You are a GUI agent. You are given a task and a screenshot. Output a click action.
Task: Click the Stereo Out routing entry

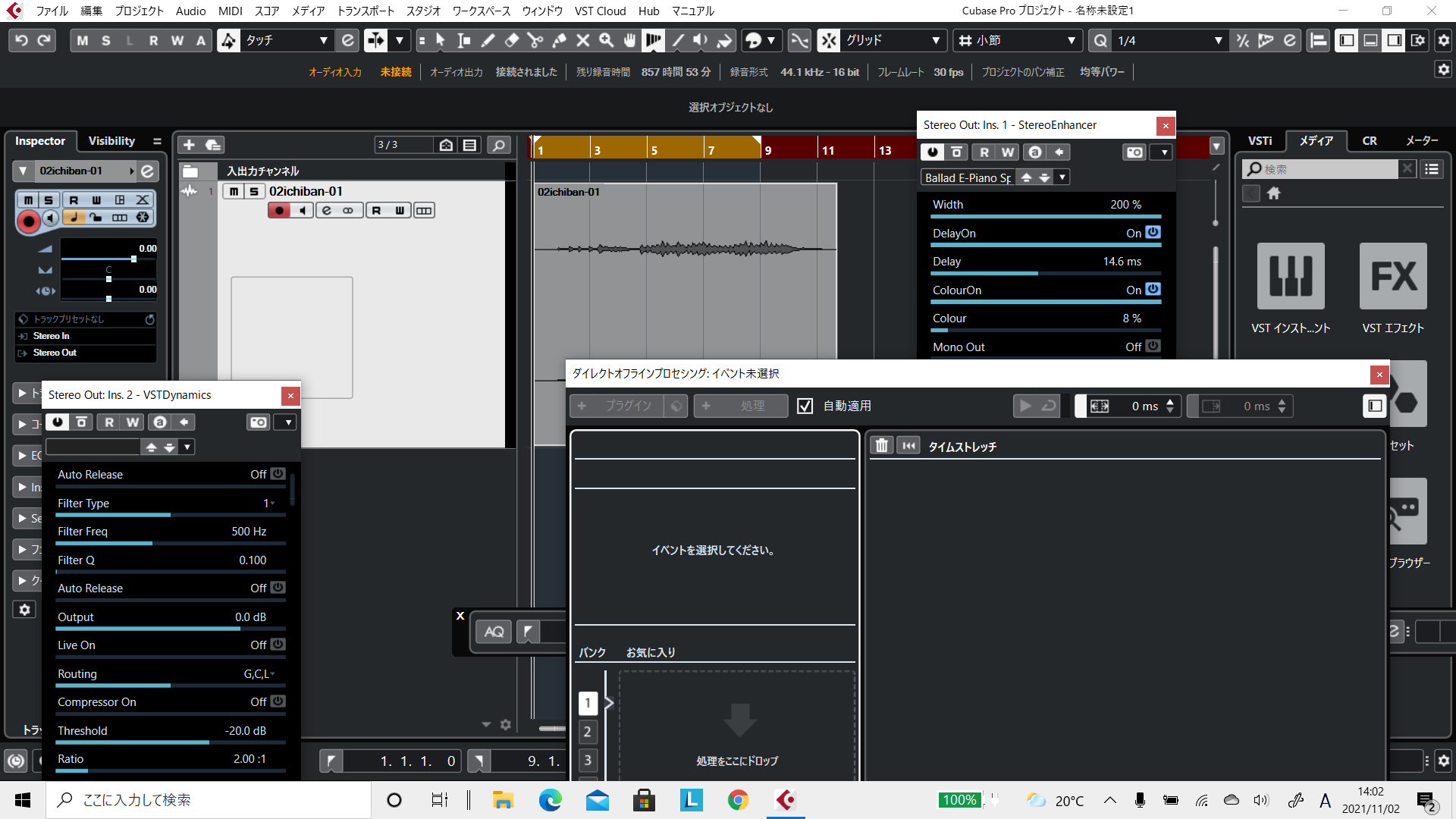[55, 353]
